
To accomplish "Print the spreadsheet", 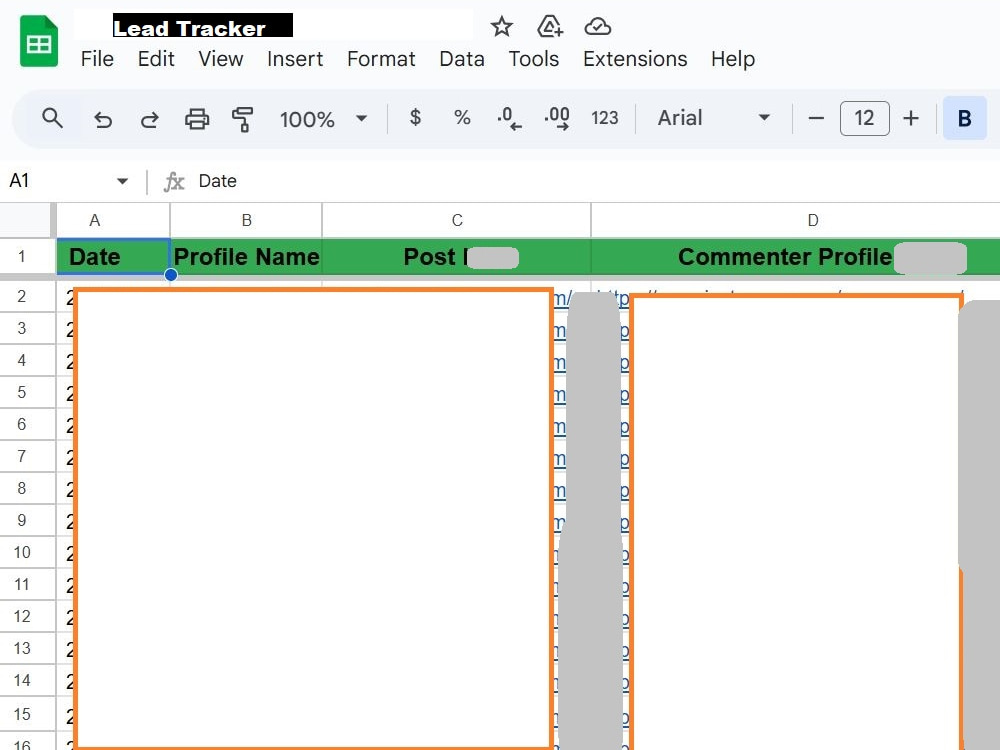I will [196, 119].
